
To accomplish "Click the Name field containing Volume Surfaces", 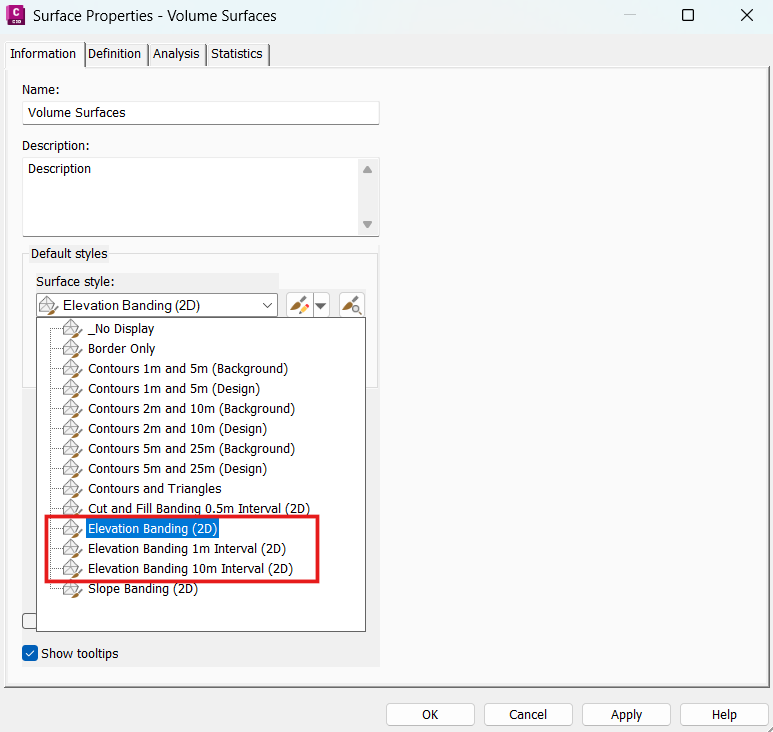I will 200,113.
